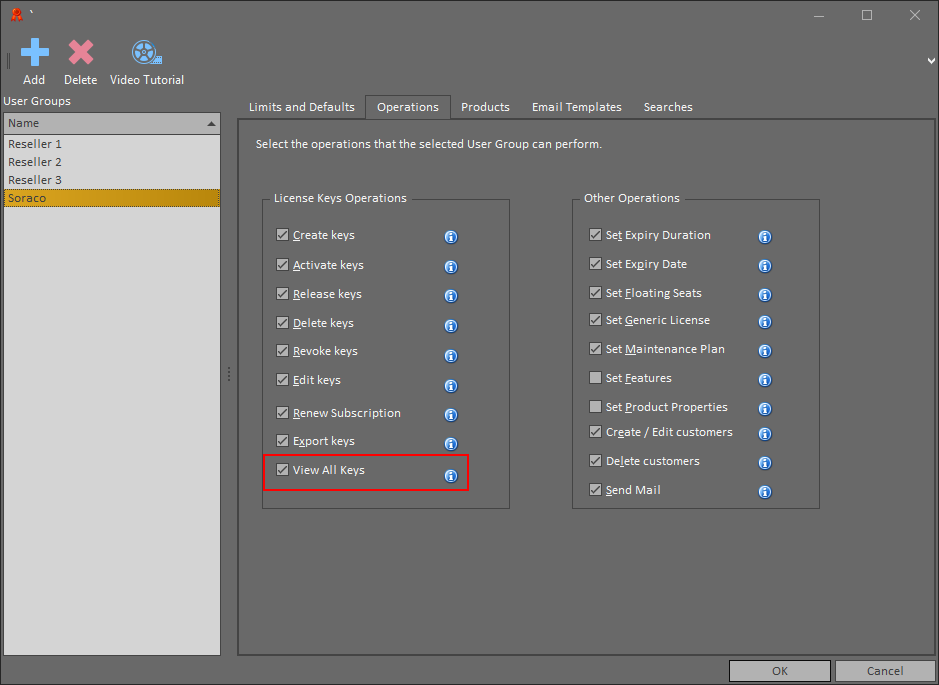Expand the toolbar overflow chevron
Screen dimensions: 939x685
point(931,60)
